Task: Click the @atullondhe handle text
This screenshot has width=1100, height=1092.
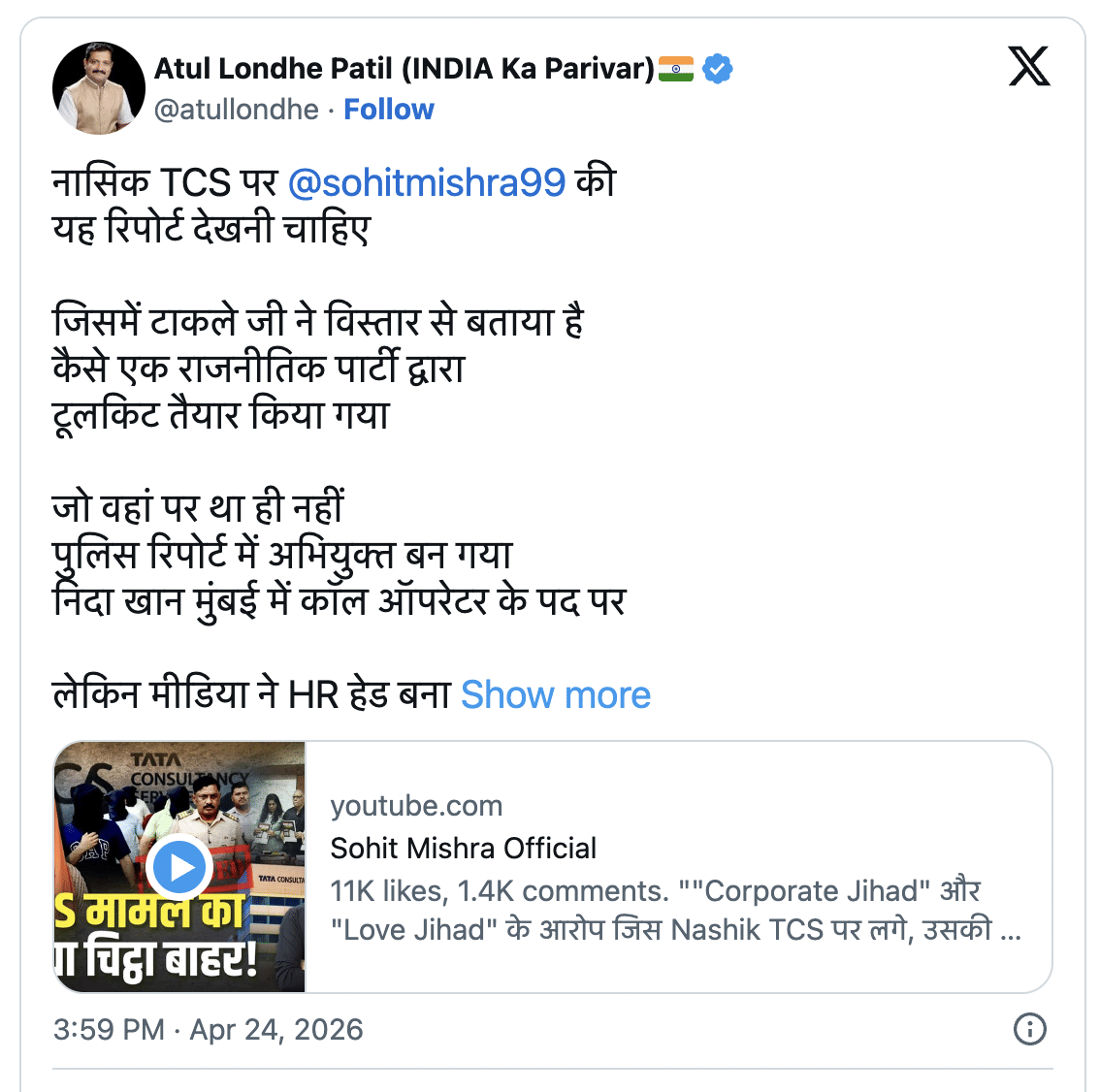Action: (x=237, y=110)
